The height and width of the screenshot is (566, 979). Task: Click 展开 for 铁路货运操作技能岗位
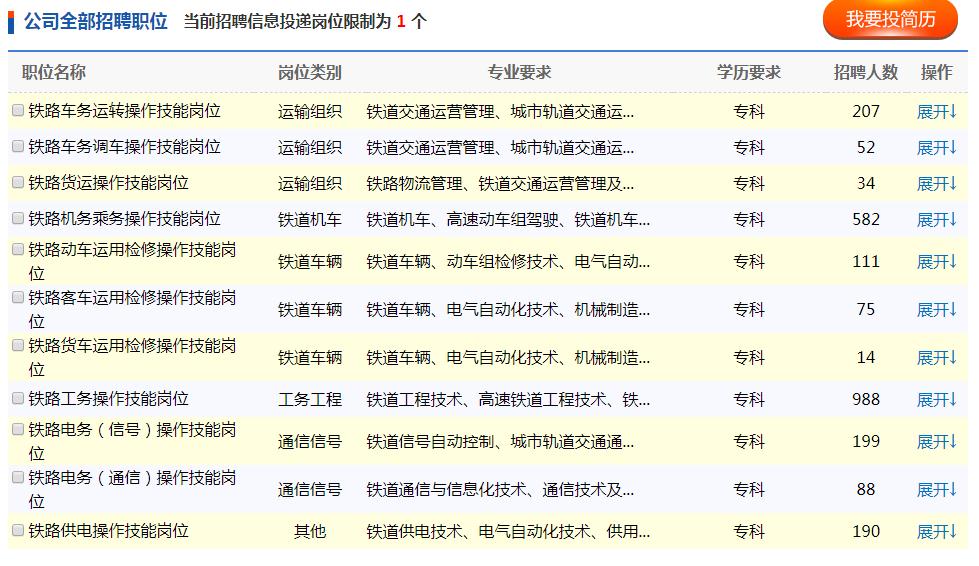point(937,184)
